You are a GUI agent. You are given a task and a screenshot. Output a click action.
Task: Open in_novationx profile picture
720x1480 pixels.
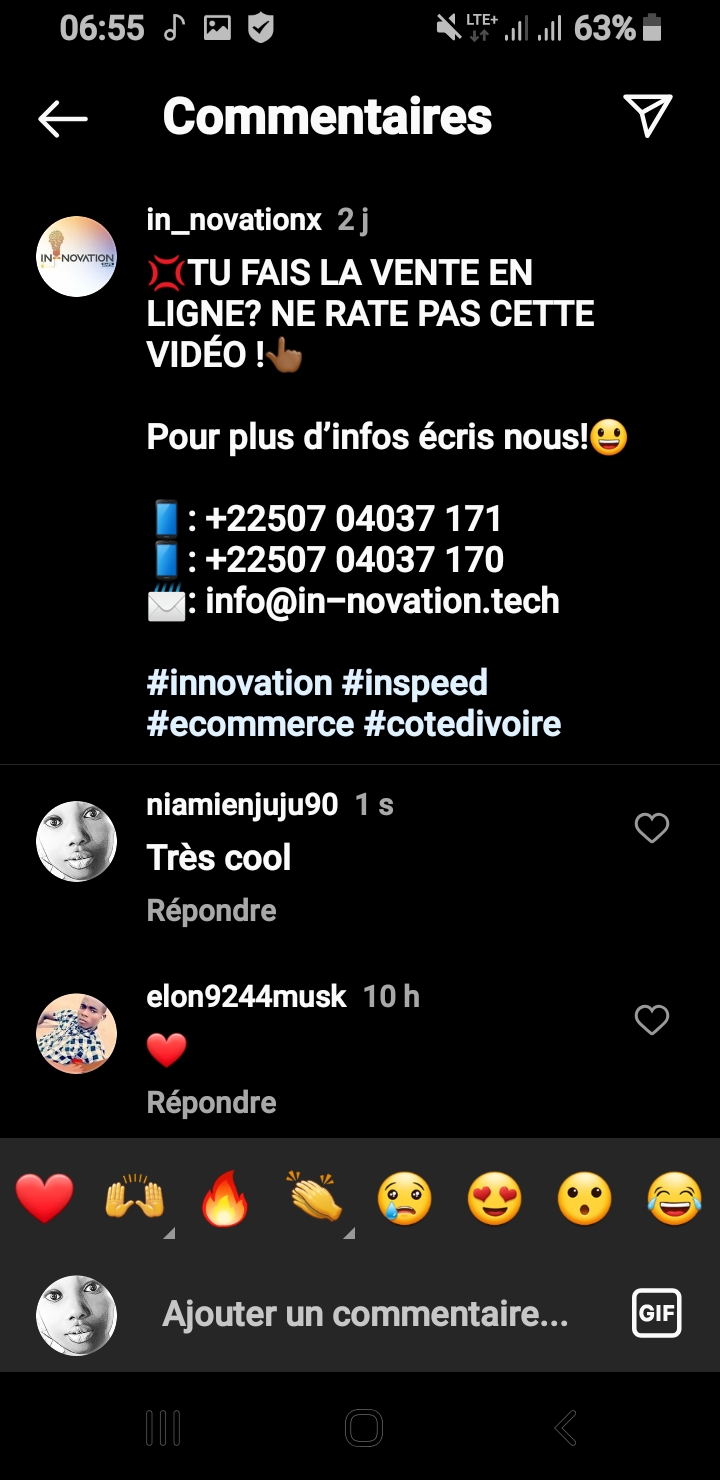point(77,256)
